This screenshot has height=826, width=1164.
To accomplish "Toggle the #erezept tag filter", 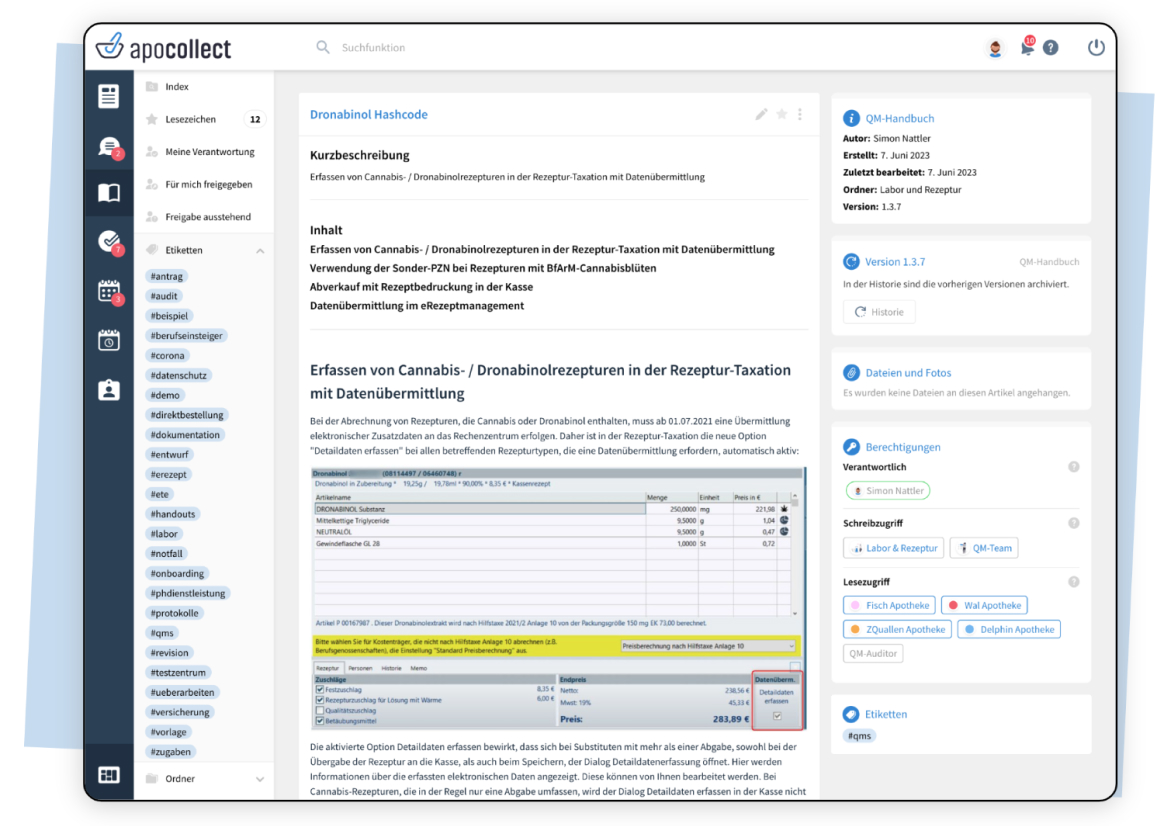I will pos(168,474).
